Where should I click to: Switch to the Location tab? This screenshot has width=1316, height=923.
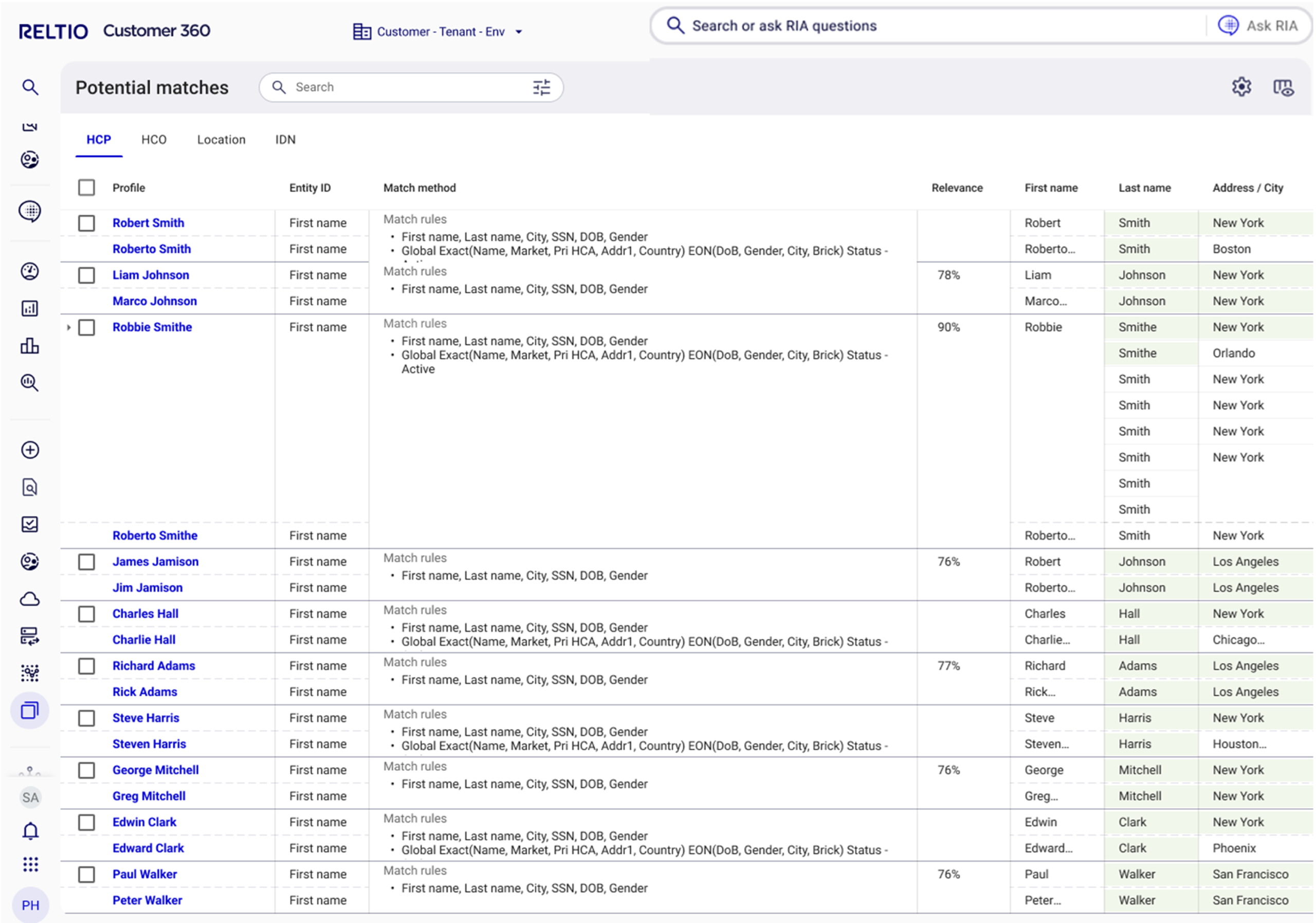(x=221, y=140)
